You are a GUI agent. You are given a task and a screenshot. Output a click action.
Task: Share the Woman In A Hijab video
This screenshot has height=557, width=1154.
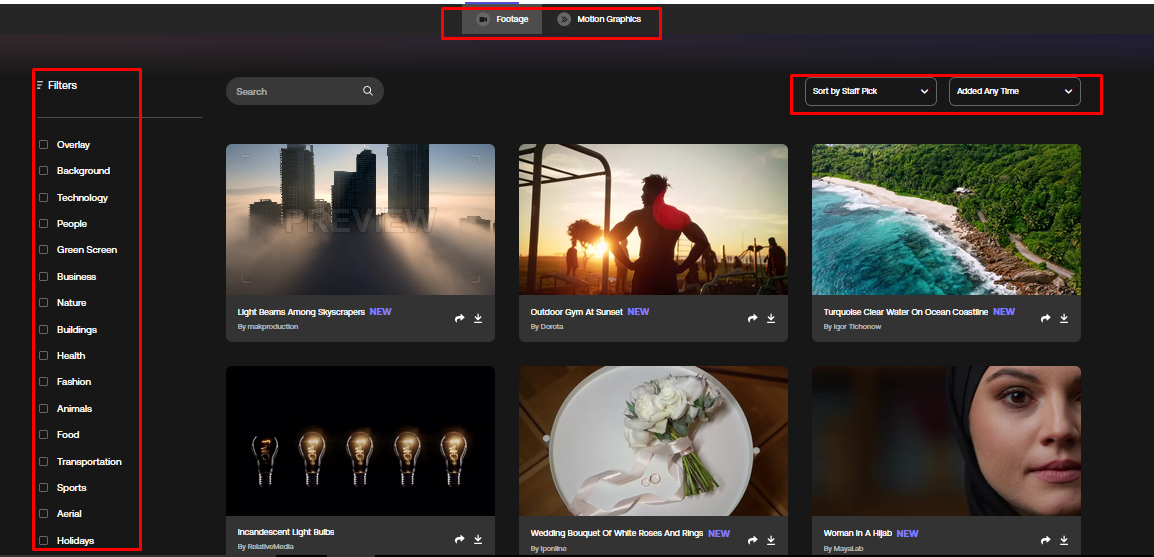tap(1046, 540)
